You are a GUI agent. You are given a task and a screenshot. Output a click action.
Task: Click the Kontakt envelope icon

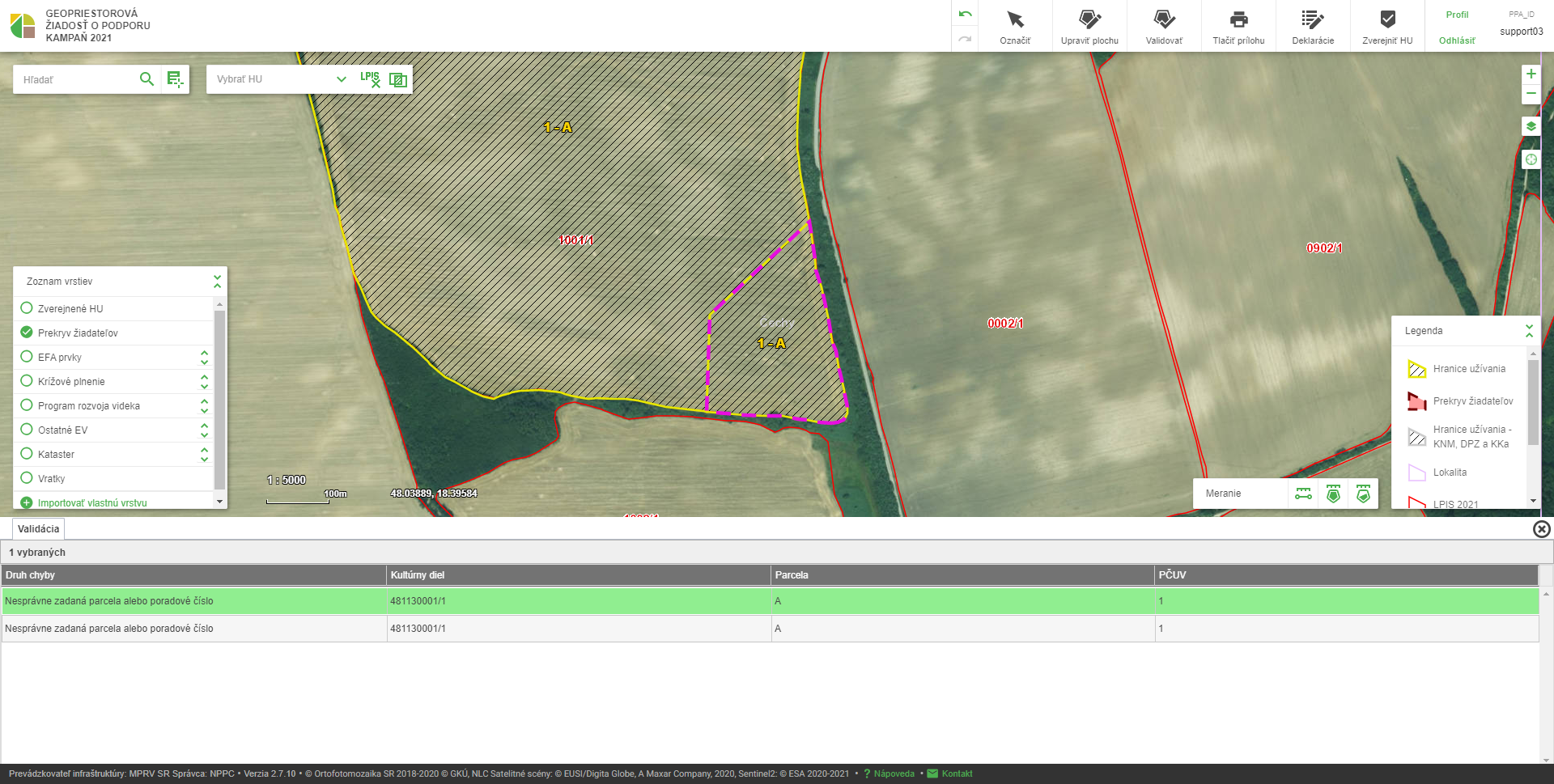pos(932,773)
